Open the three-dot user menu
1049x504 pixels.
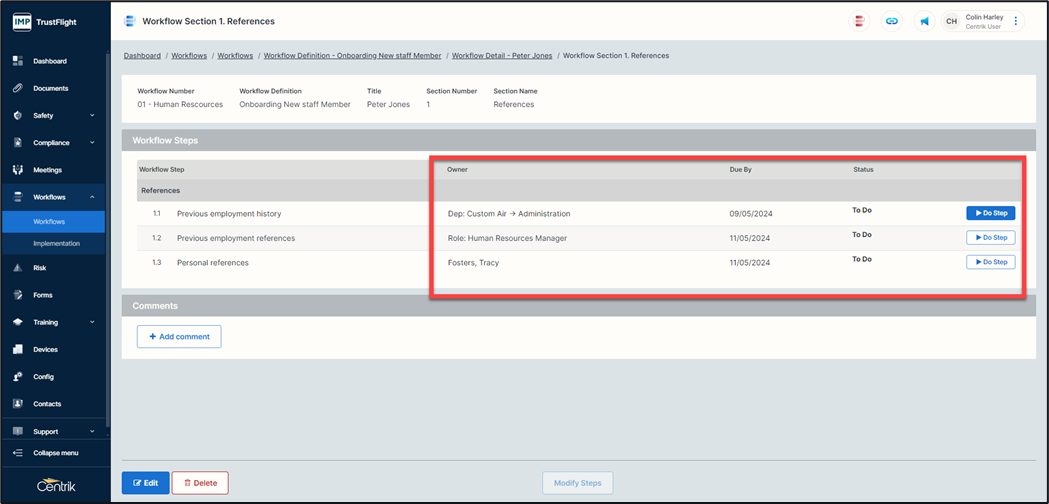(x=1016, y=21)
